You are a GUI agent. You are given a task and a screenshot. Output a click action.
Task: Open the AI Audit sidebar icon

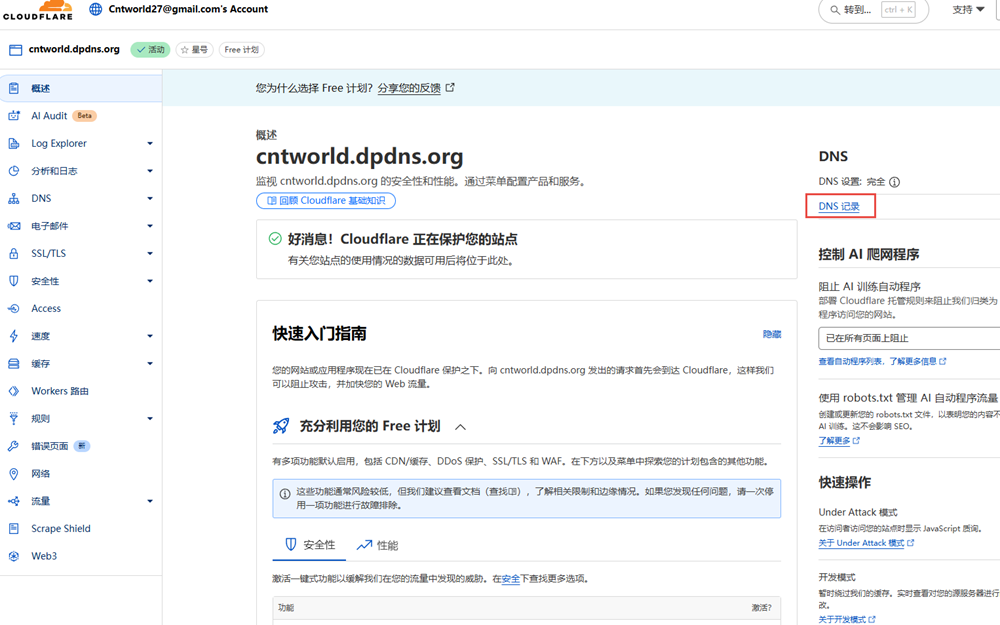(13, 115)
